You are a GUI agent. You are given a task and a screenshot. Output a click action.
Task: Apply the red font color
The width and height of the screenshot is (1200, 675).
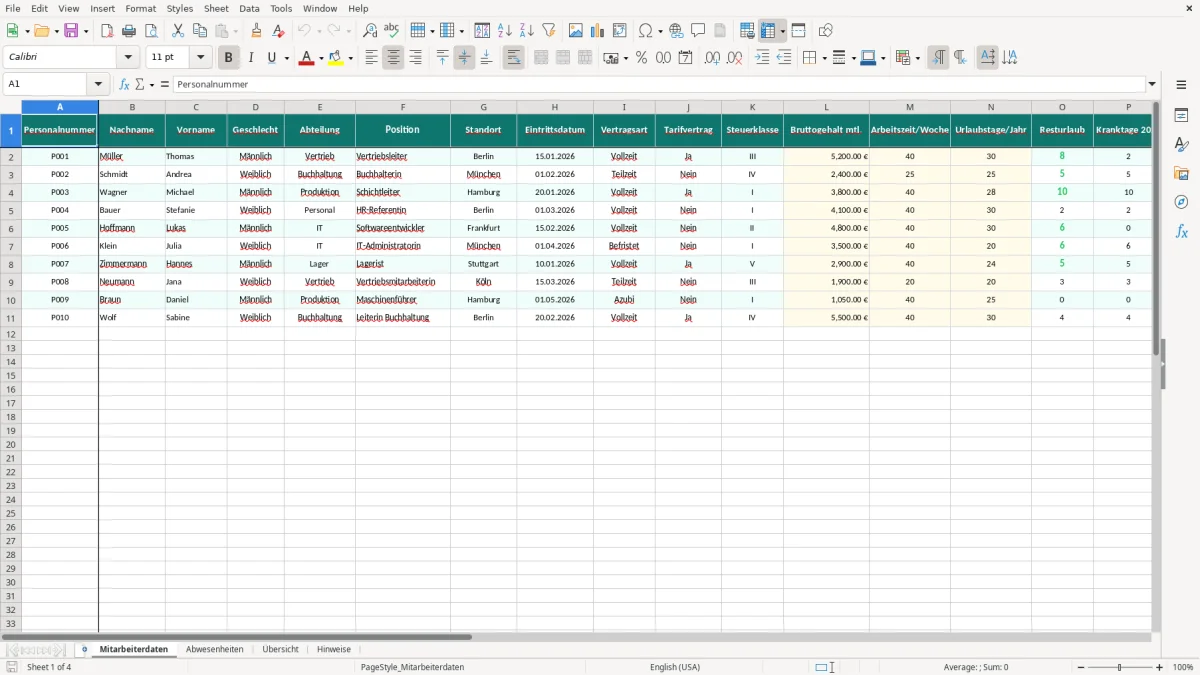click(x=306, y=58)
